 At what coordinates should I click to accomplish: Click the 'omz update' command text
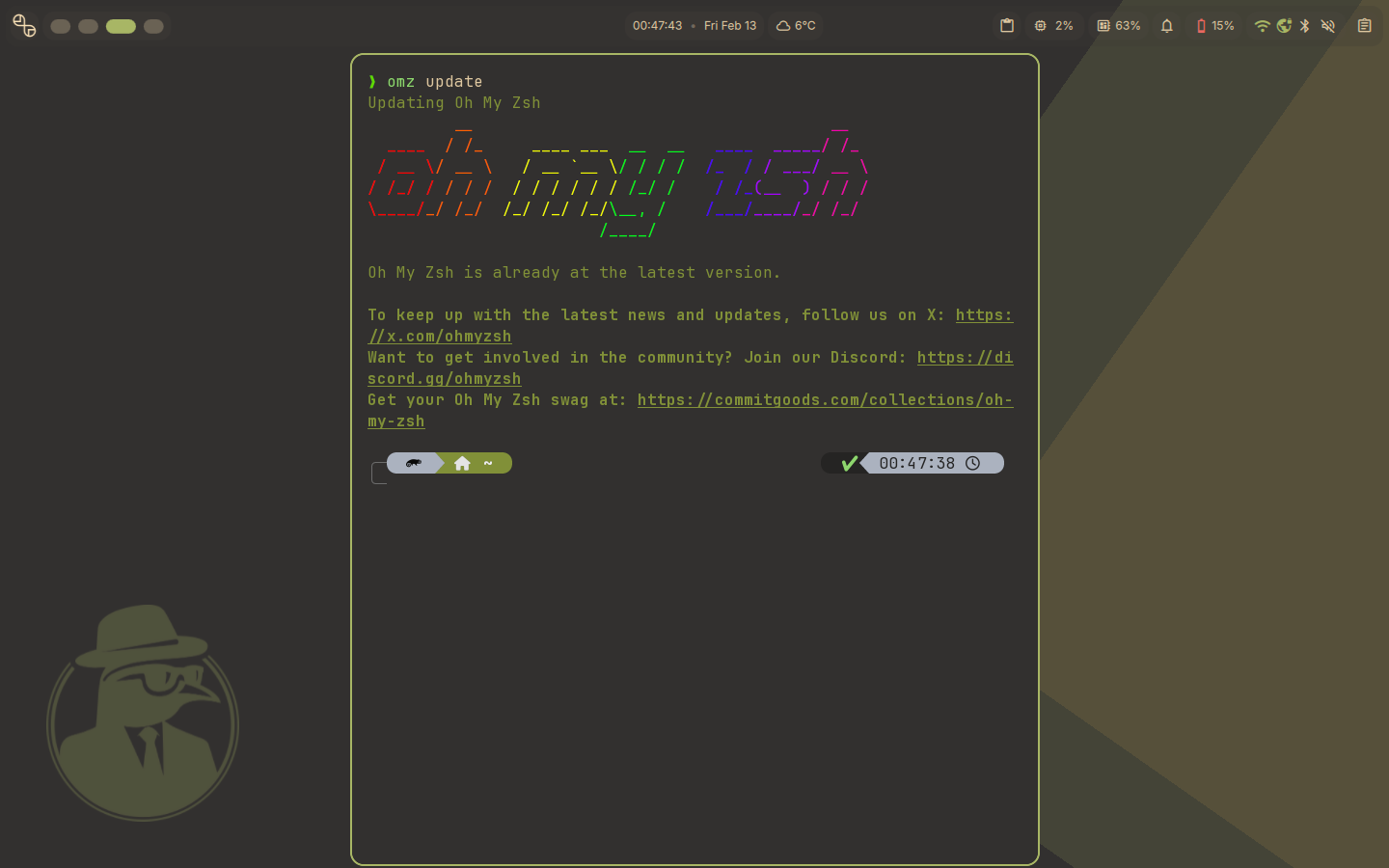point(435,82)
